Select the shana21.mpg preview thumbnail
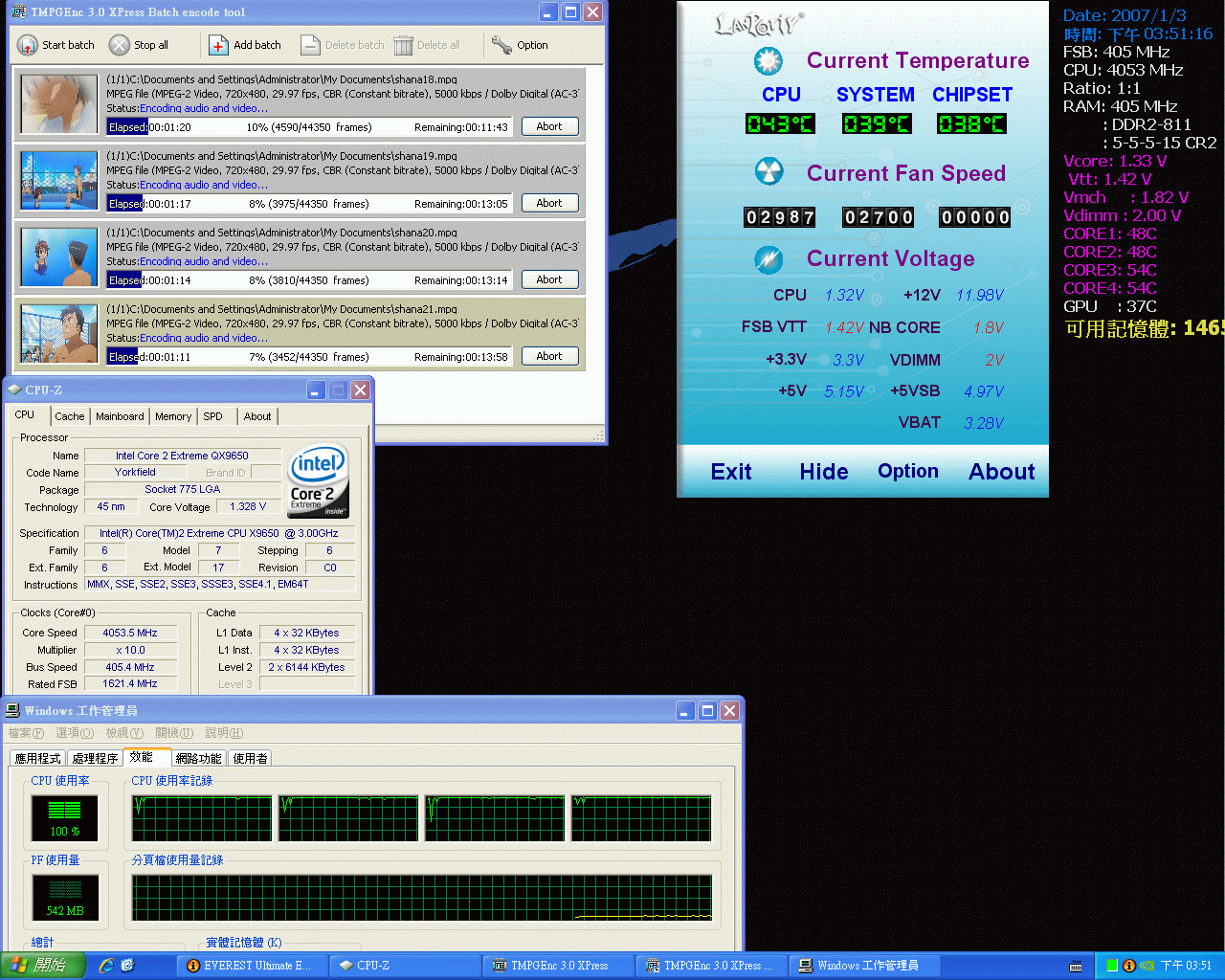Image resolution: width=1225 pixels, height=980 pixels. click(x=59, y=333)
